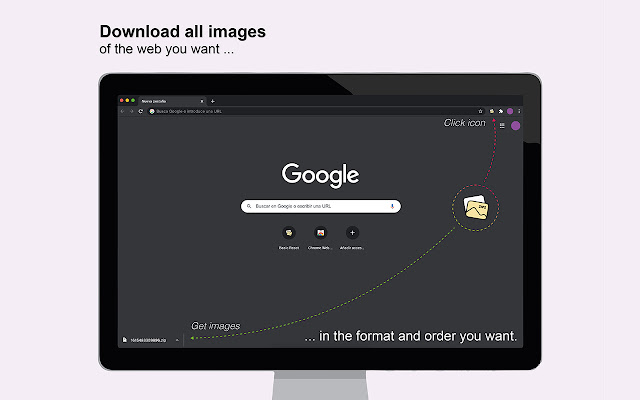Click the plus tile to add a shortcut

tap(352, 233)
